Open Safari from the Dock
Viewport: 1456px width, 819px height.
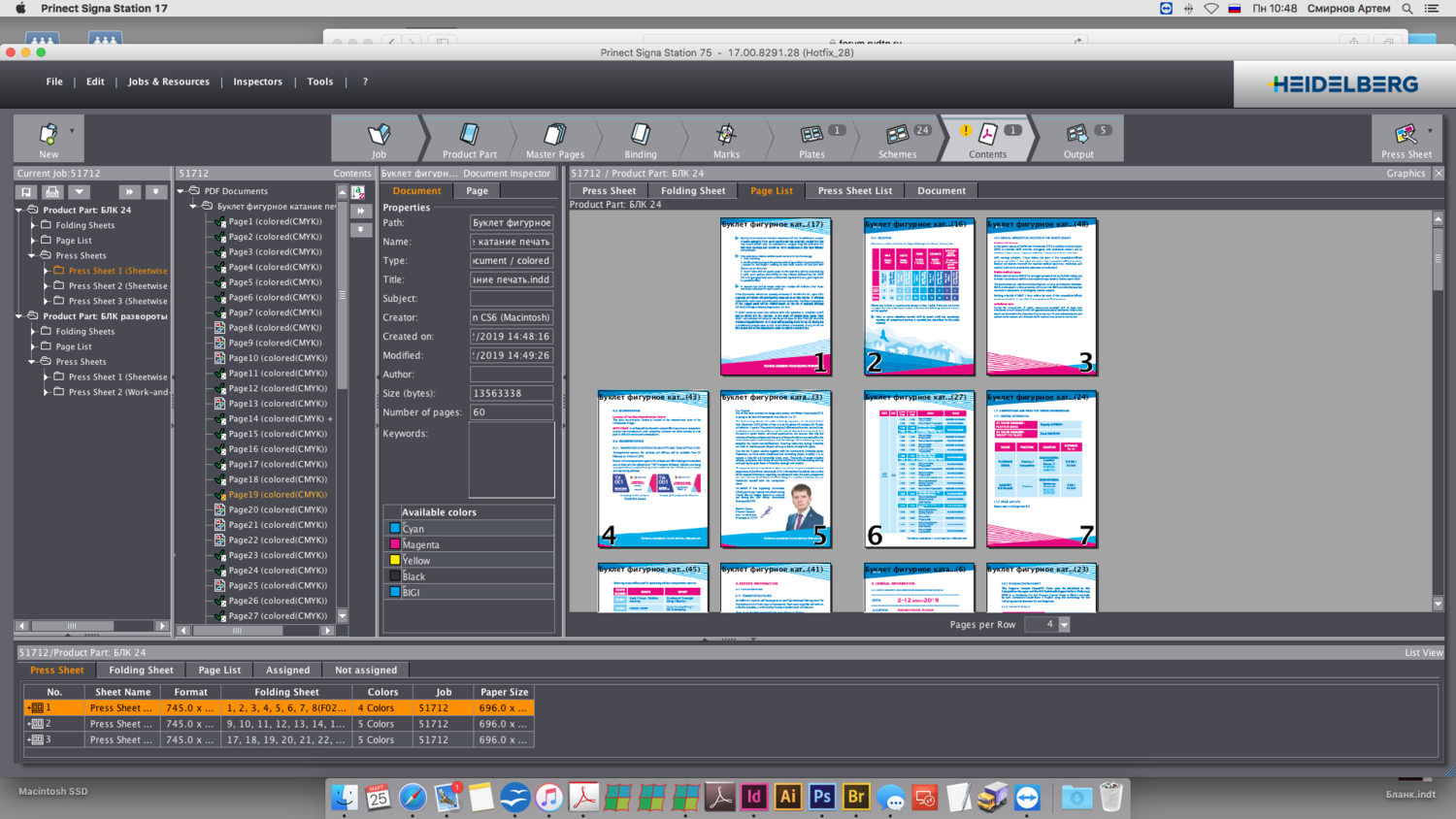coord(413,797)
